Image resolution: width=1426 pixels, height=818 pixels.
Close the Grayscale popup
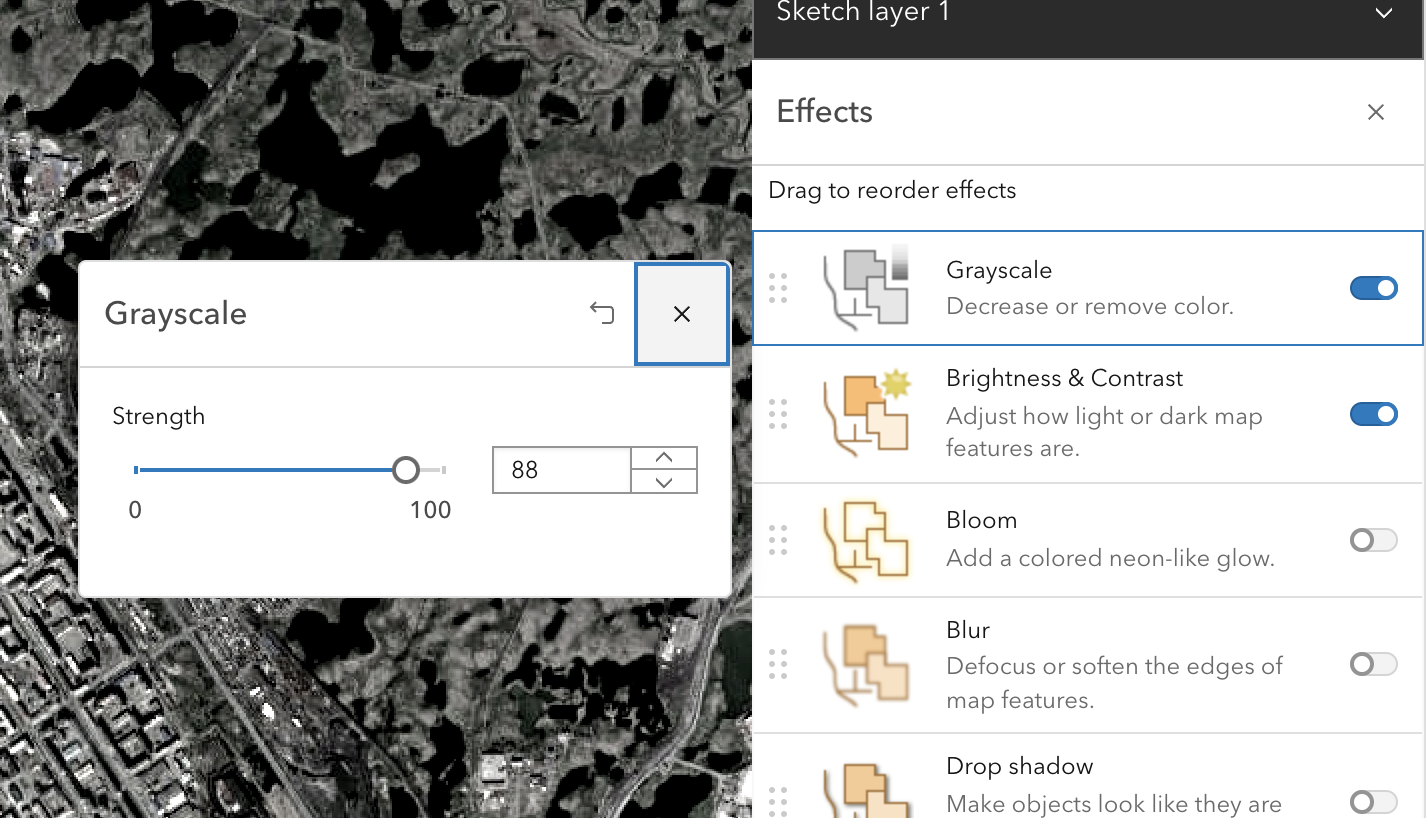682,314
